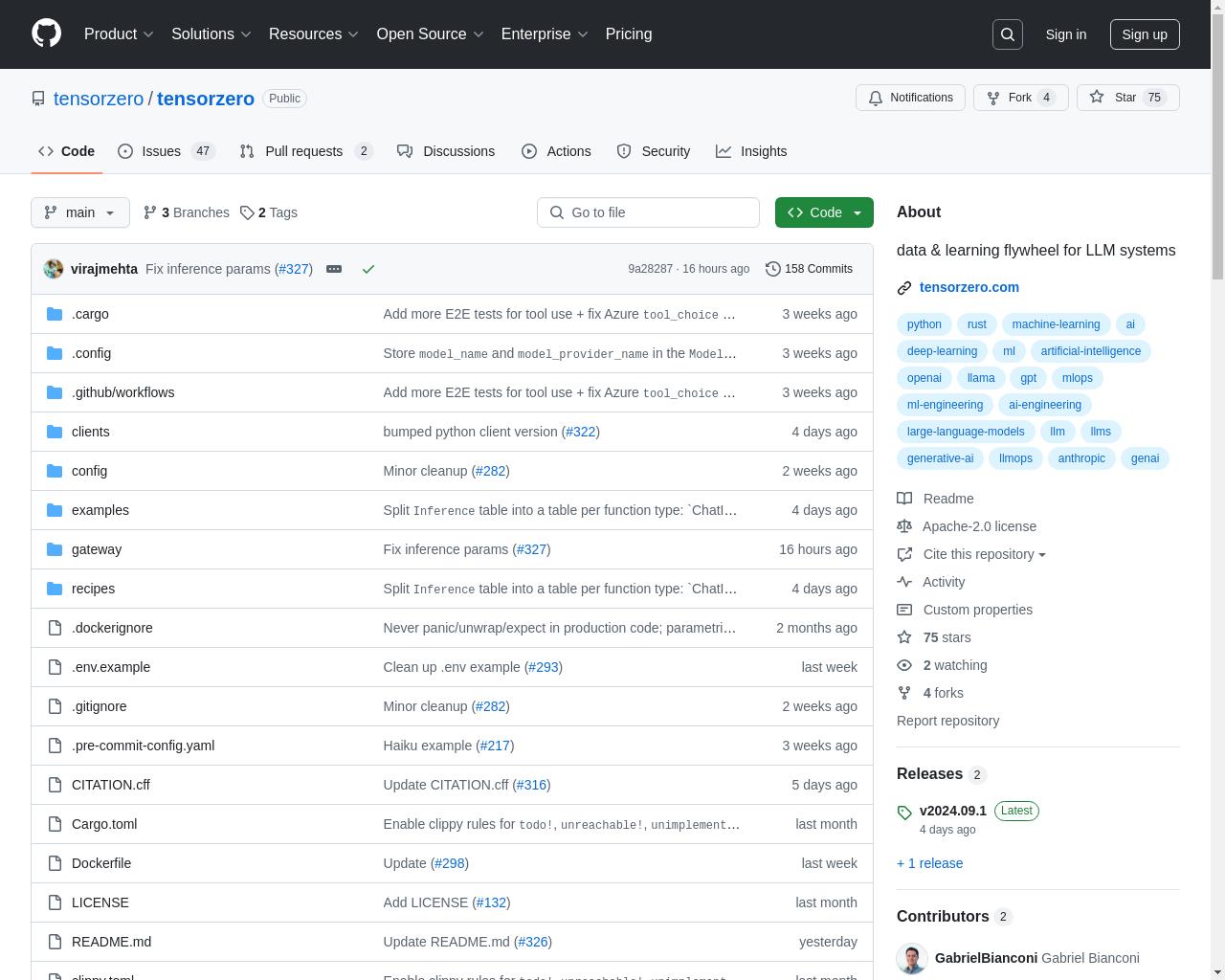Viewport: 1225px width, 980px height.
Task: Open CITATION.cff file
Action: 111,785
